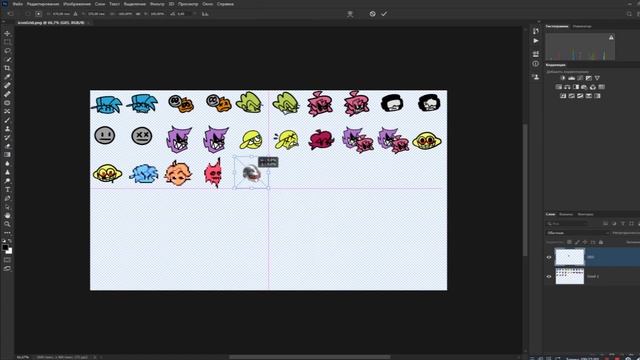
Task: Select the Blur tool
Action: pos(7,163)
